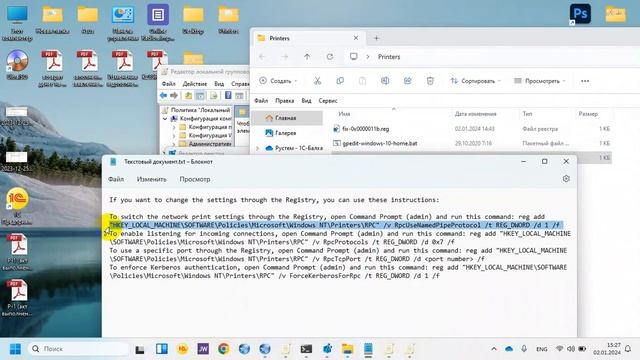Open the three-dots more options in Explorer
Screen dimensions: 640x360
585,81
